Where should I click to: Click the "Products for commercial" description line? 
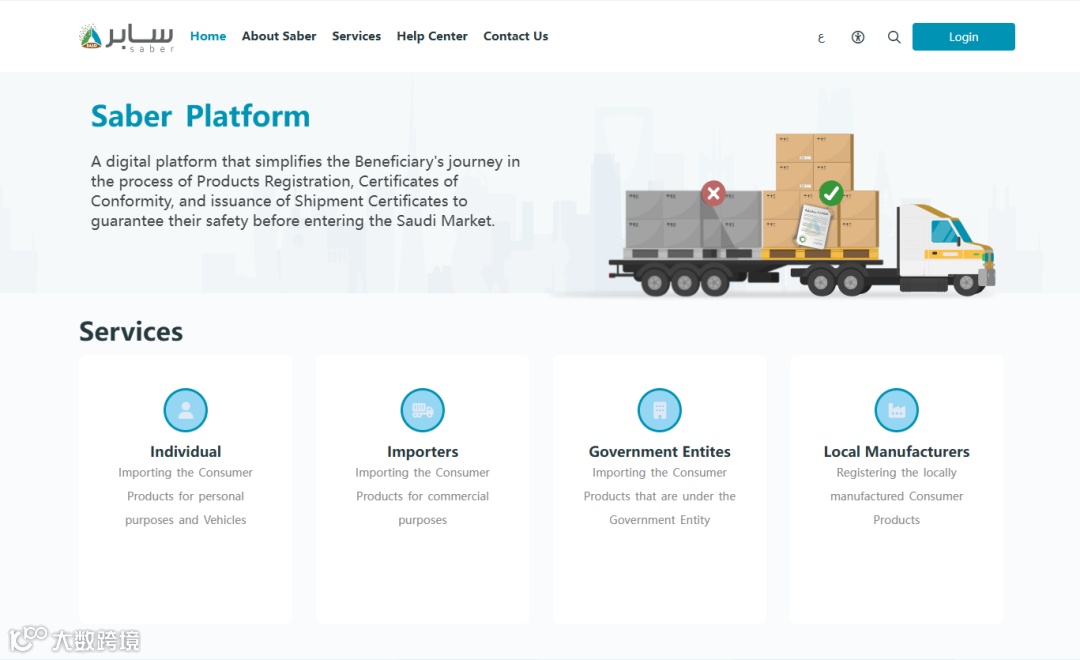[x=422, y=496]
